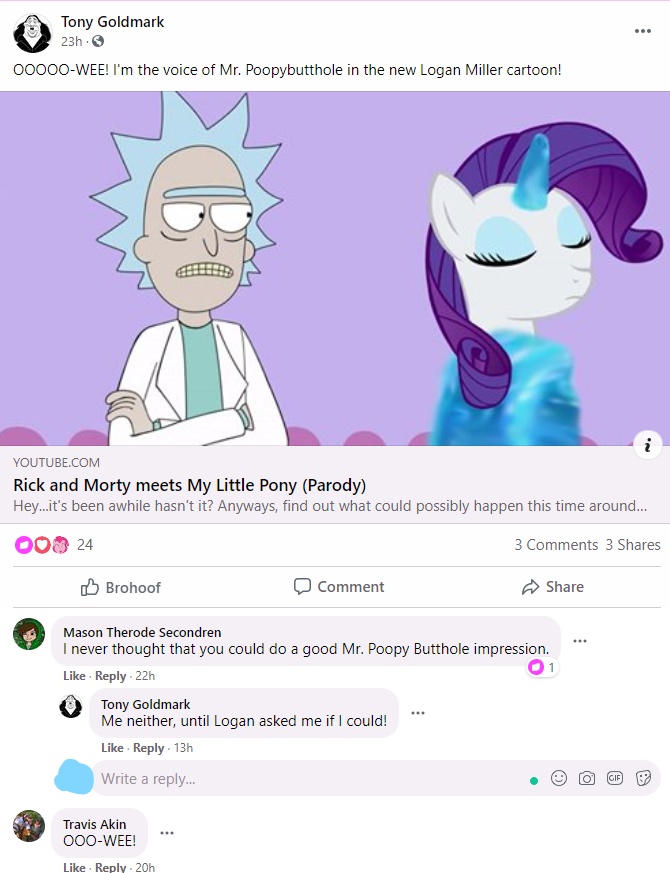Image resolution: width=670 pixels, height=873 pixels.
Task: Open Rick and Rarity video thumbnail
Action: click(335, 268)
